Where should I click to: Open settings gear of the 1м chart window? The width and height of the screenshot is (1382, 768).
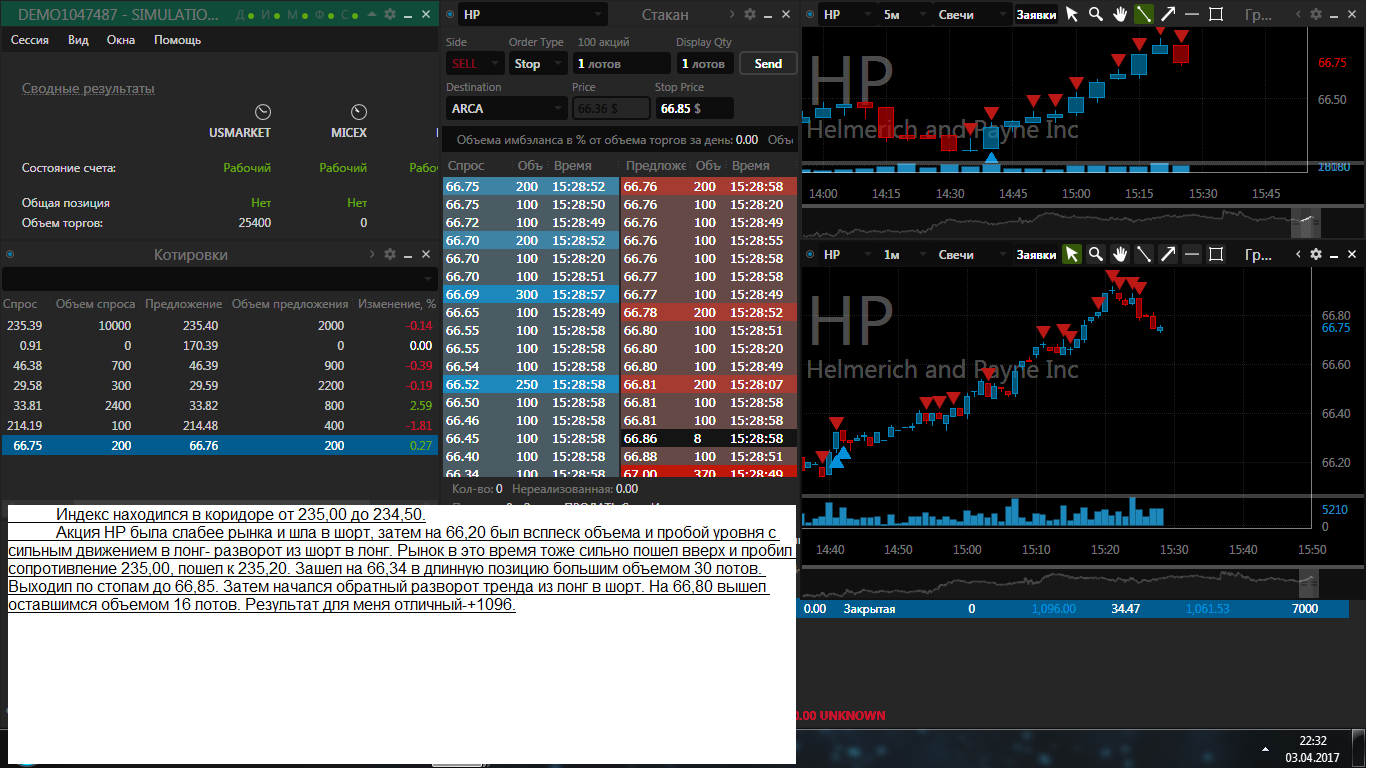[x=1316, y=254]
